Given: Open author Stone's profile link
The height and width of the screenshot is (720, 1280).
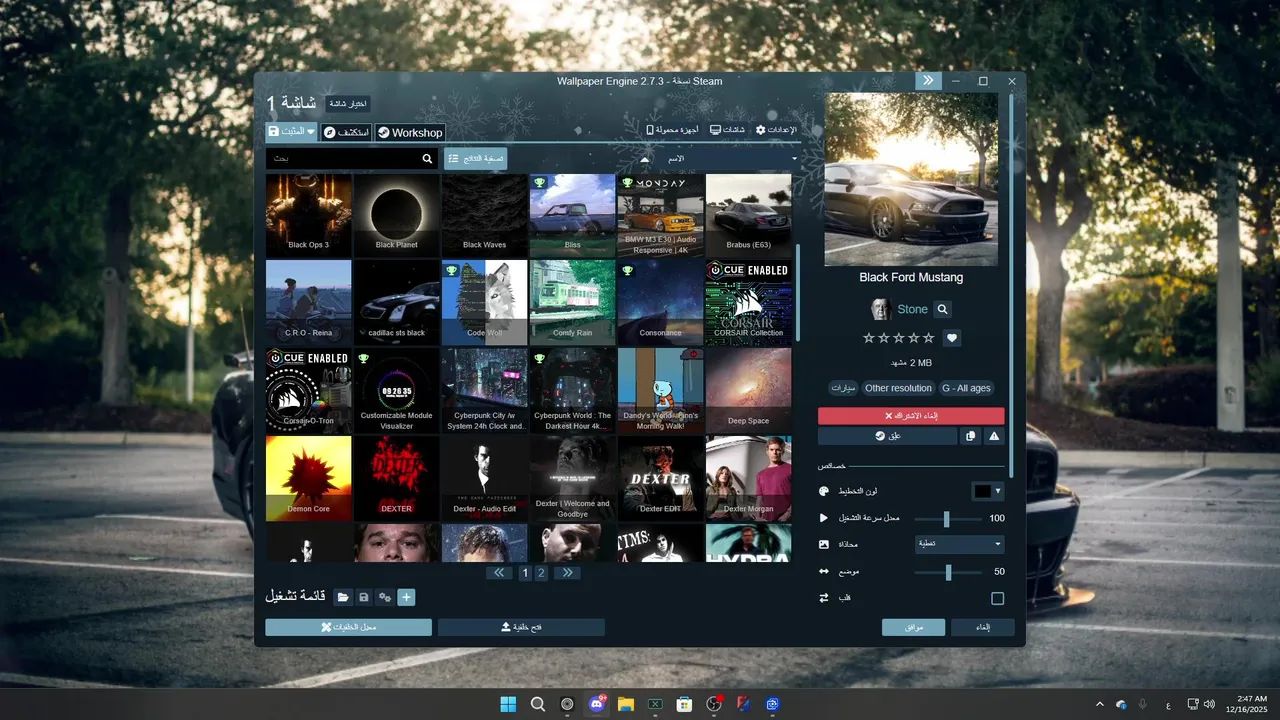Looking at the screenshot, I should (x=912, y=309).
